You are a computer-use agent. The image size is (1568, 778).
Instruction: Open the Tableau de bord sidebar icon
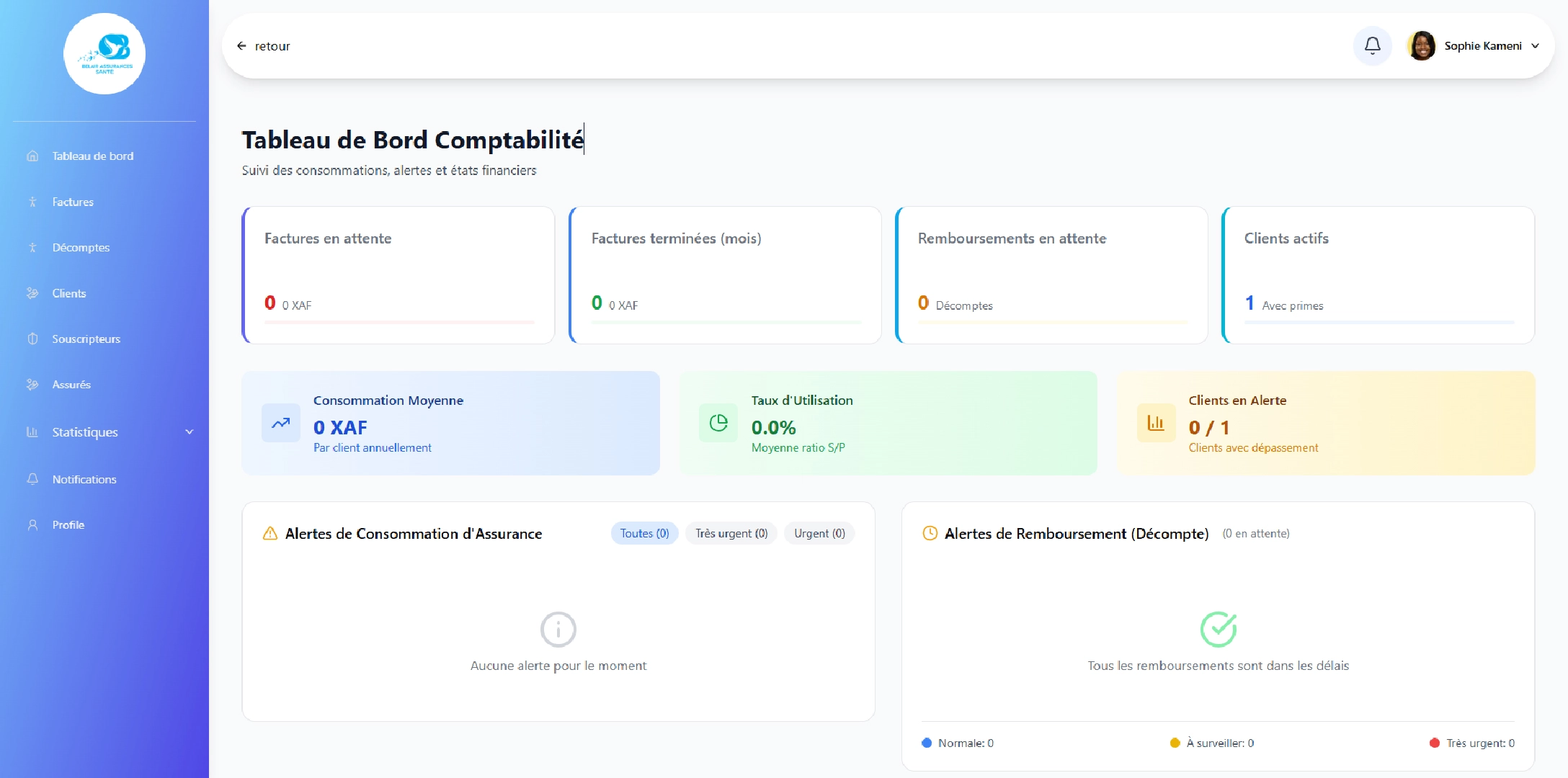(33, 156)
